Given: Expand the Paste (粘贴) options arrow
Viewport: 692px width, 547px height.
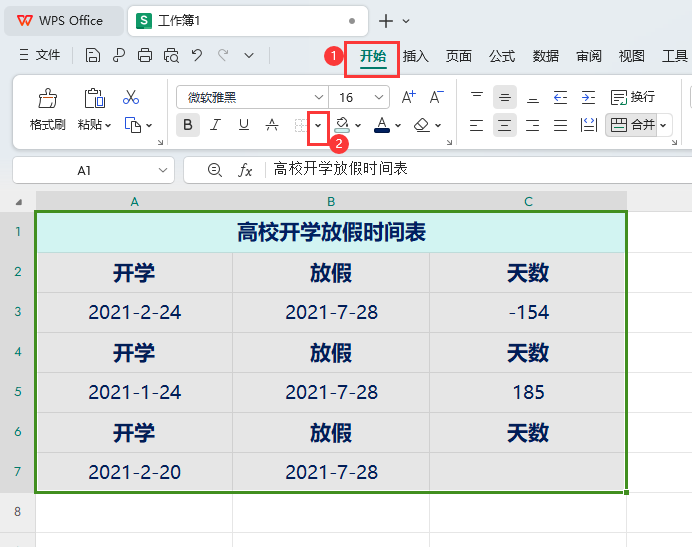Looking at the screenshot, I should coord(108,126).
